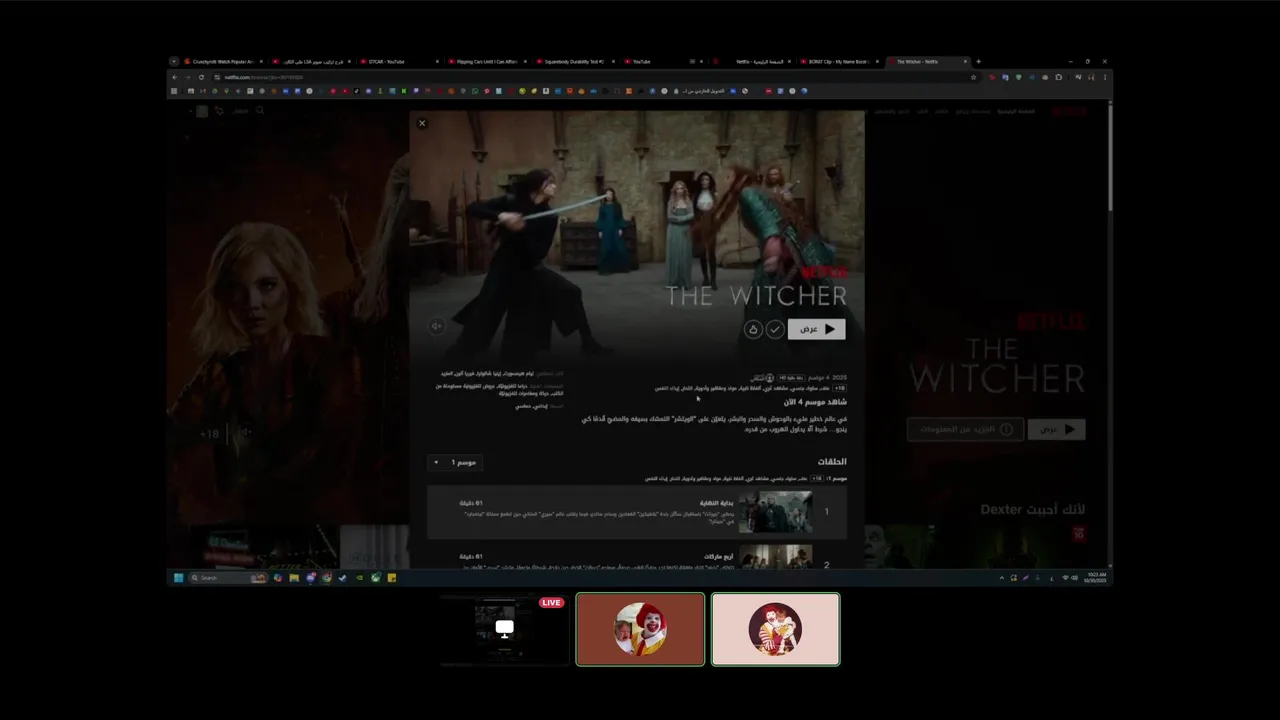Open the bookmarks bar apps grid

174,91
